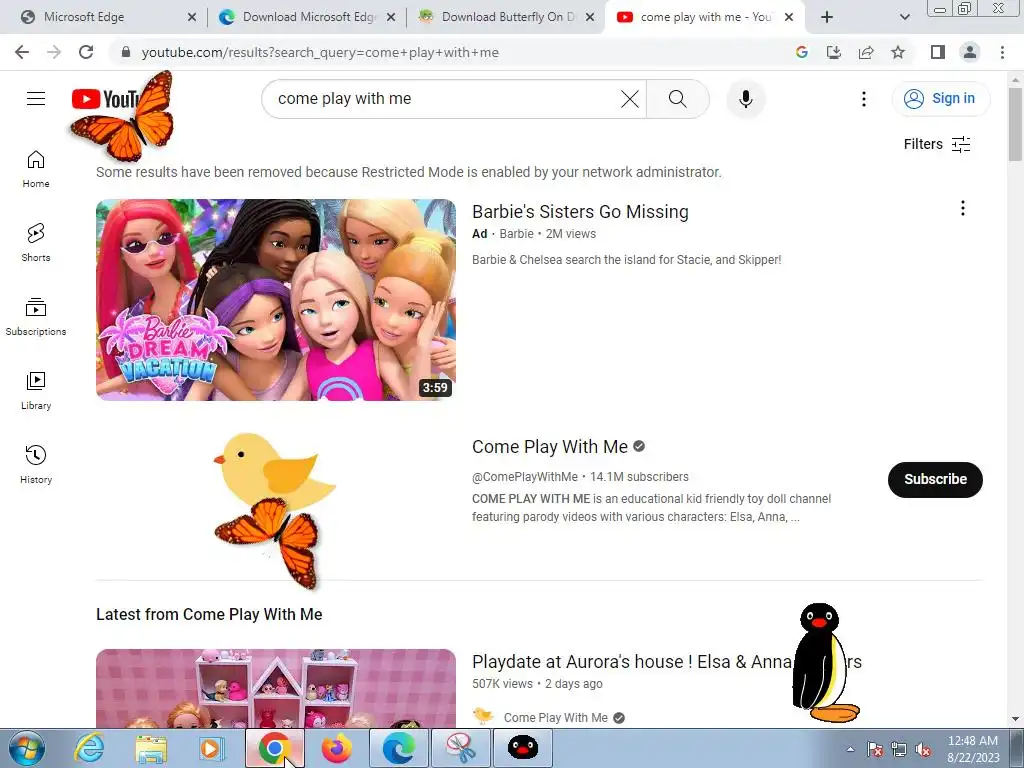Open Library from the sidebar

pos(36,391)
